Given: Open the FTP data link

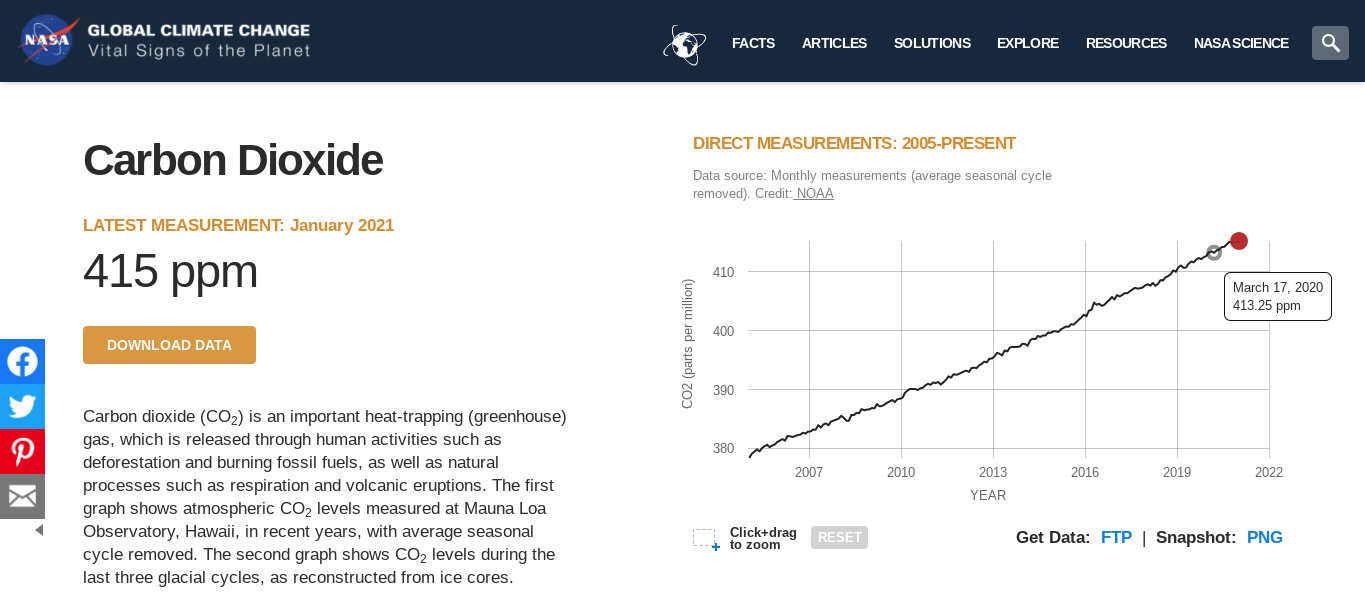Looking at the screenshot, I should pos(1116,537).
